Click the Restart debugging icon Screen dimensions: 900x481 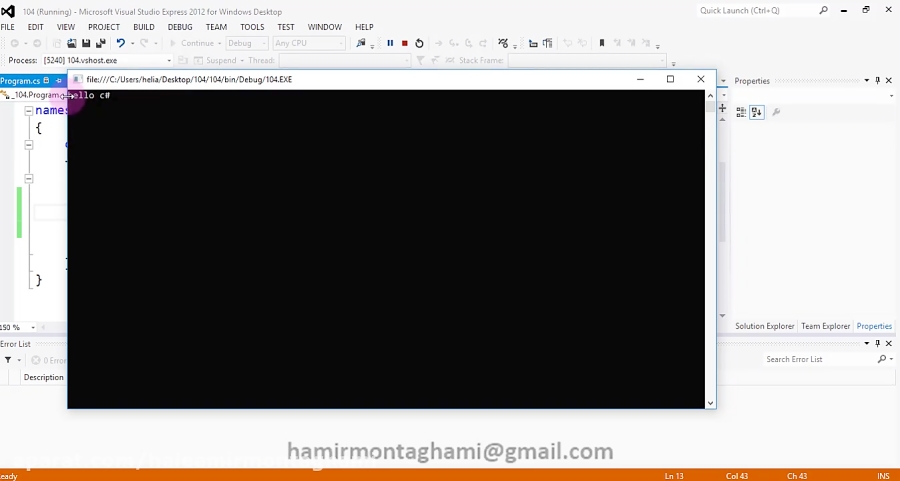[419, 43]
